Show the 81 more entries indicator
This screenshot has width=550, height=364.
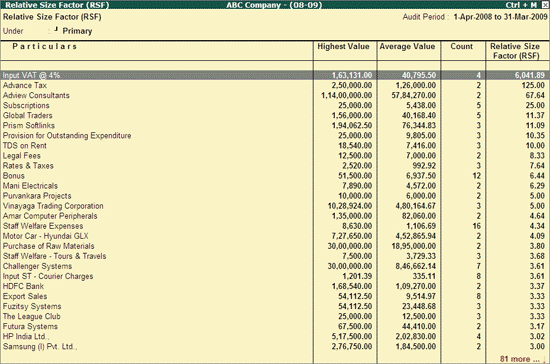(x=520, y=359)
